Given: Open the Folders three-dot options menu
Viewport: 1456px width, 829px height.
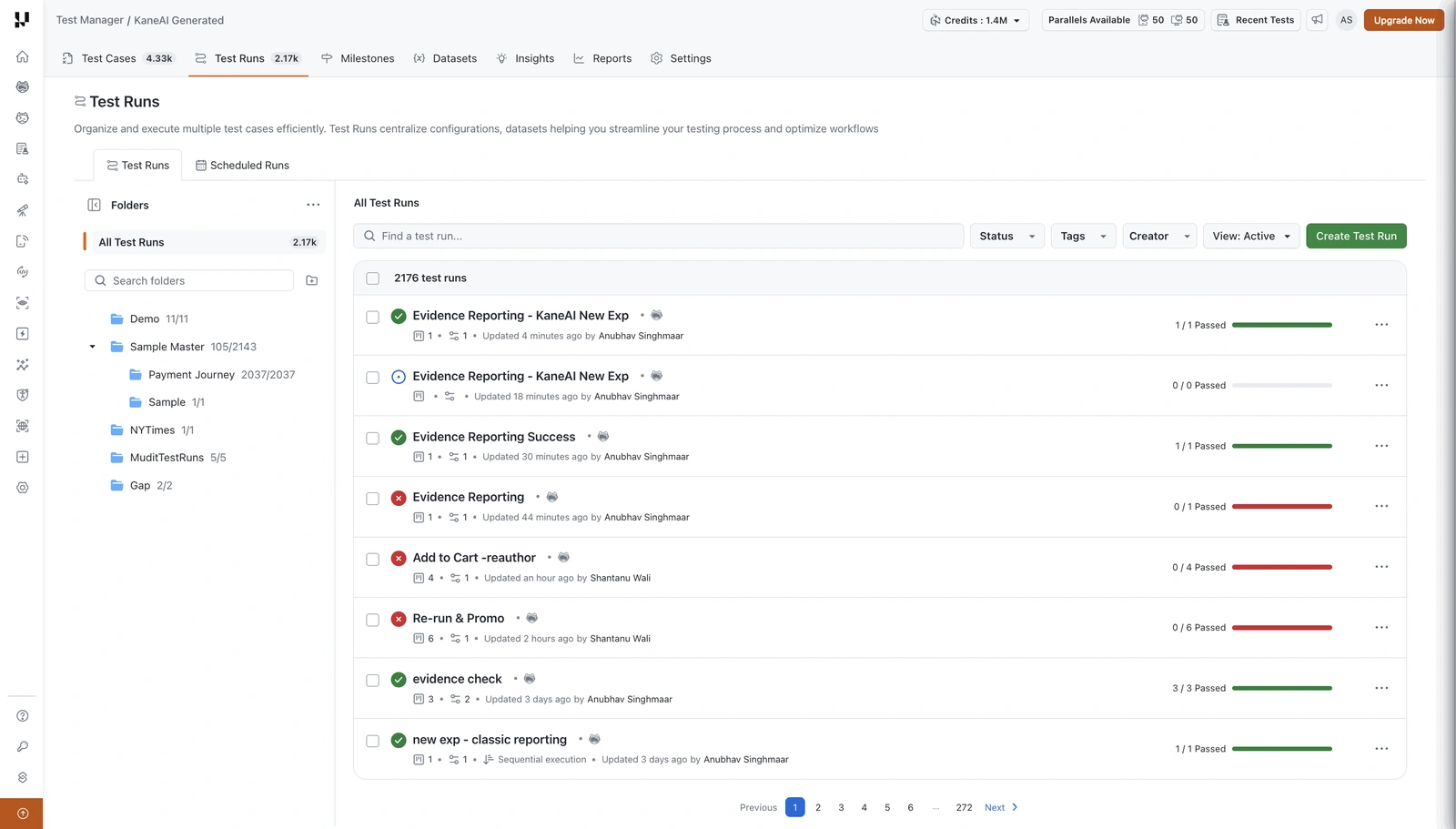Looking at the screenshot, I should pos(313,205).
